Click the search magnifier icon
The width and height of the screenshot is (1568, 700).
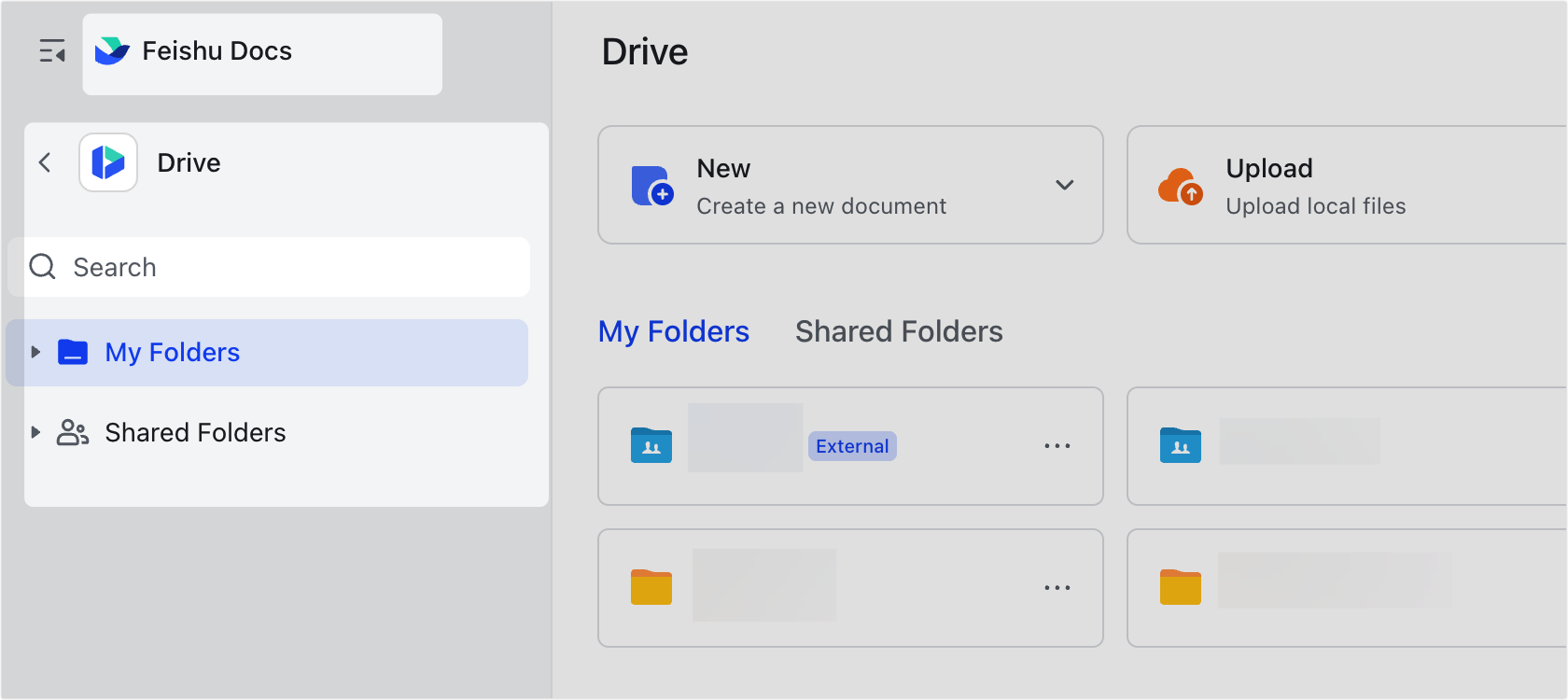coord(43,267)
